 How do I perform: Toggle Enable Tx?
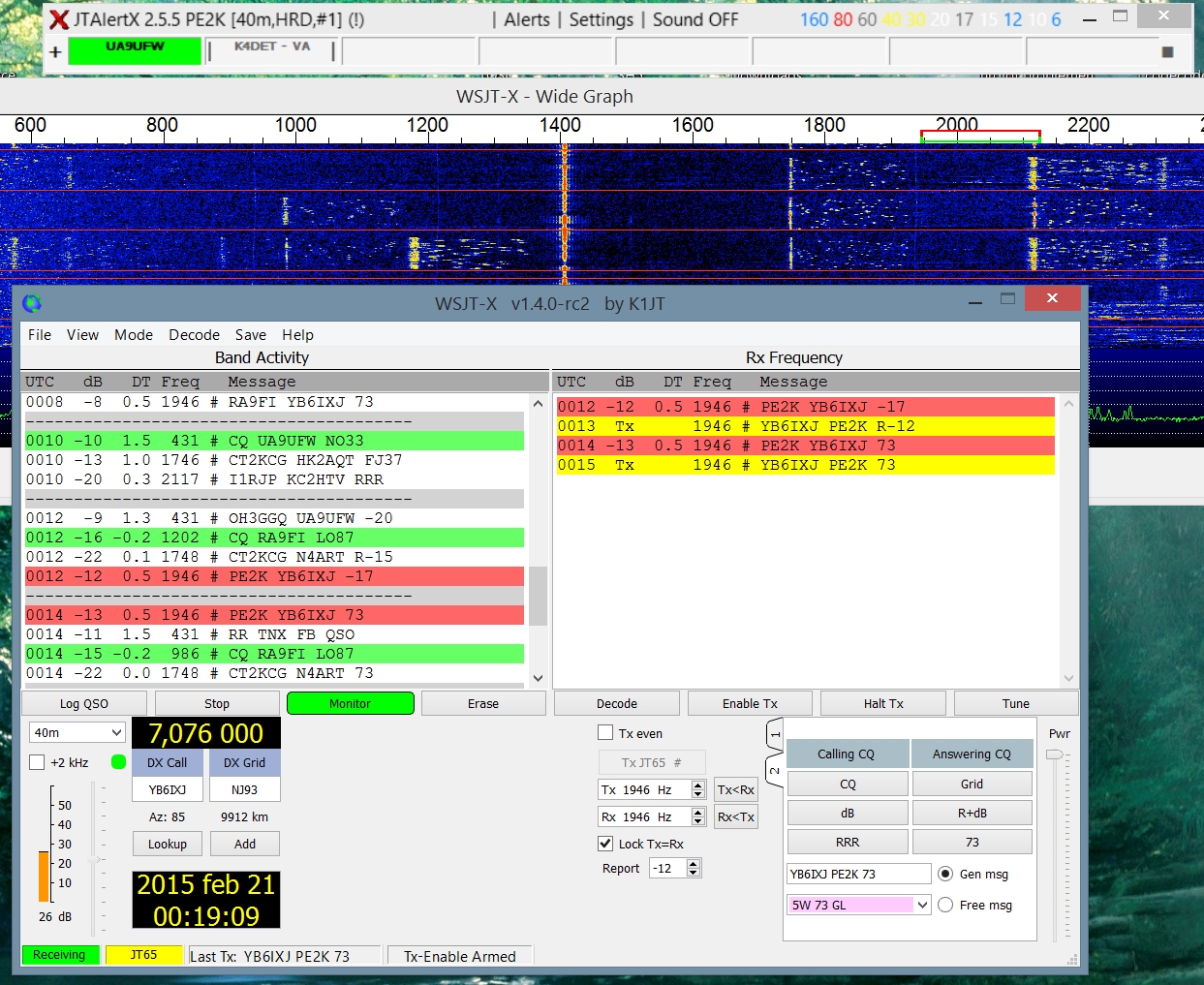pos(750,703)
